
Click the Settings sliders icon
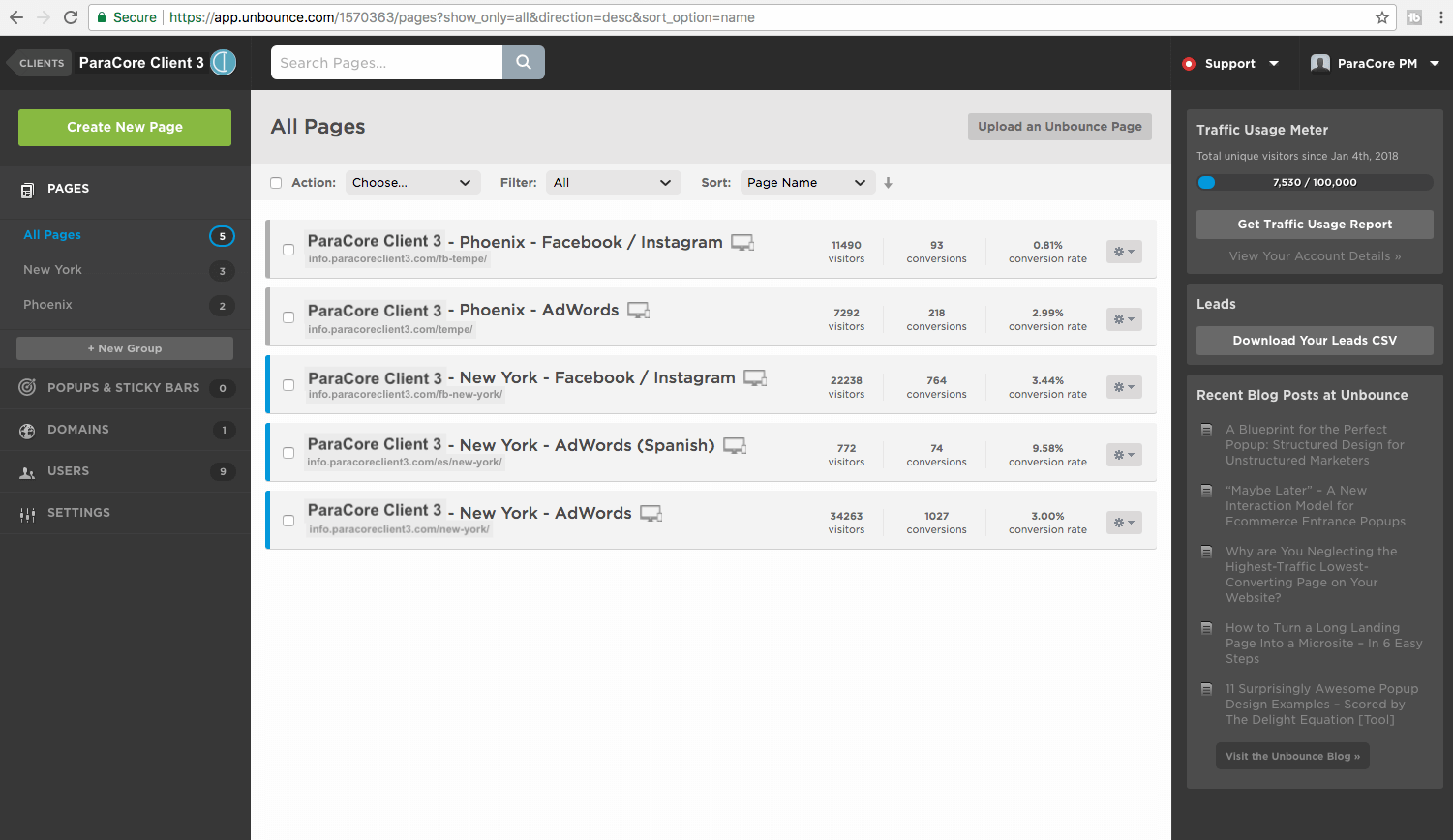coord(27,514)
